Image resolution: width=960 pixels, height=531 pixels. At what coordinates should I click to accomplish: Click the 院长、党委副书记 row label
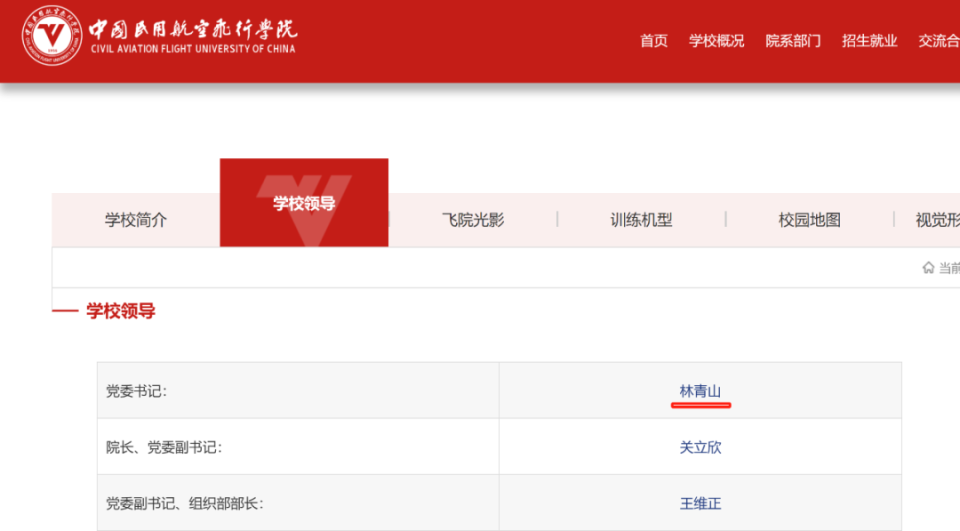(164, 448)
